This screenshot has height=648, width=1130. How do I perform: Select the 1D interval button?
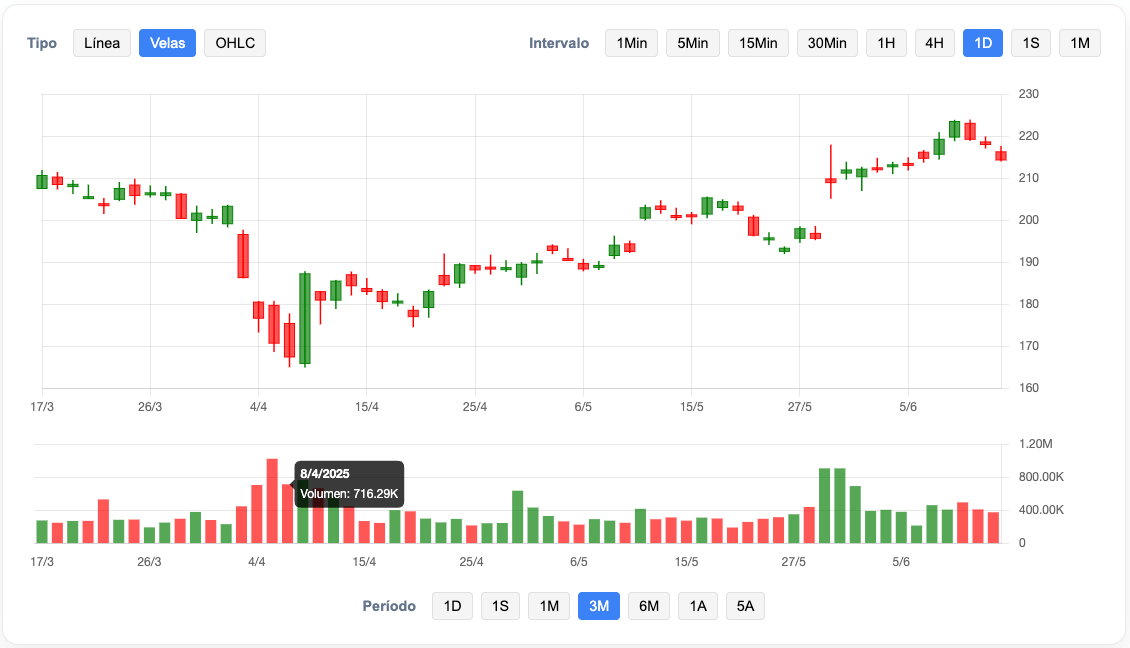tap(983, 43)
